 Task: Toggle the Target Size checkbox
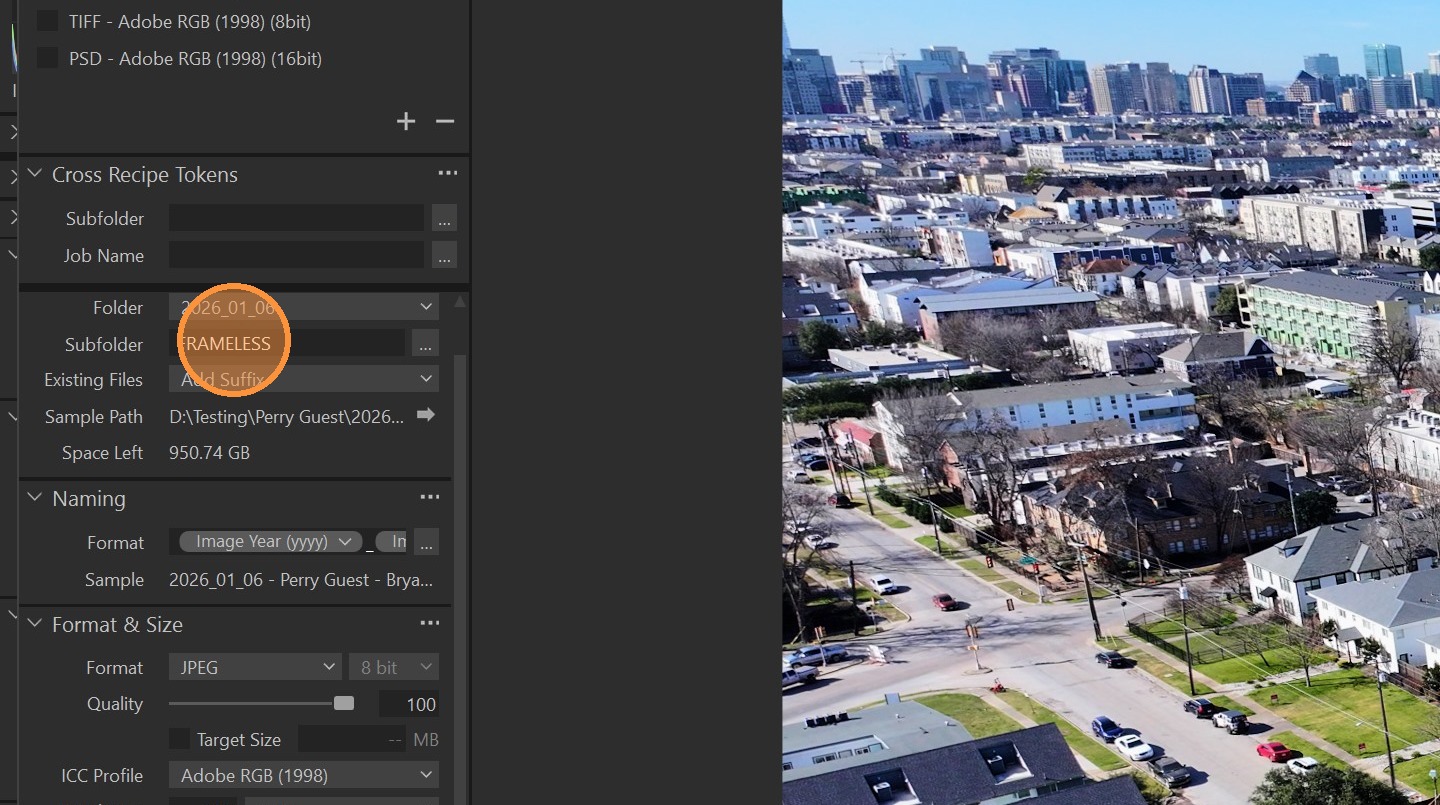pos(179,739)
